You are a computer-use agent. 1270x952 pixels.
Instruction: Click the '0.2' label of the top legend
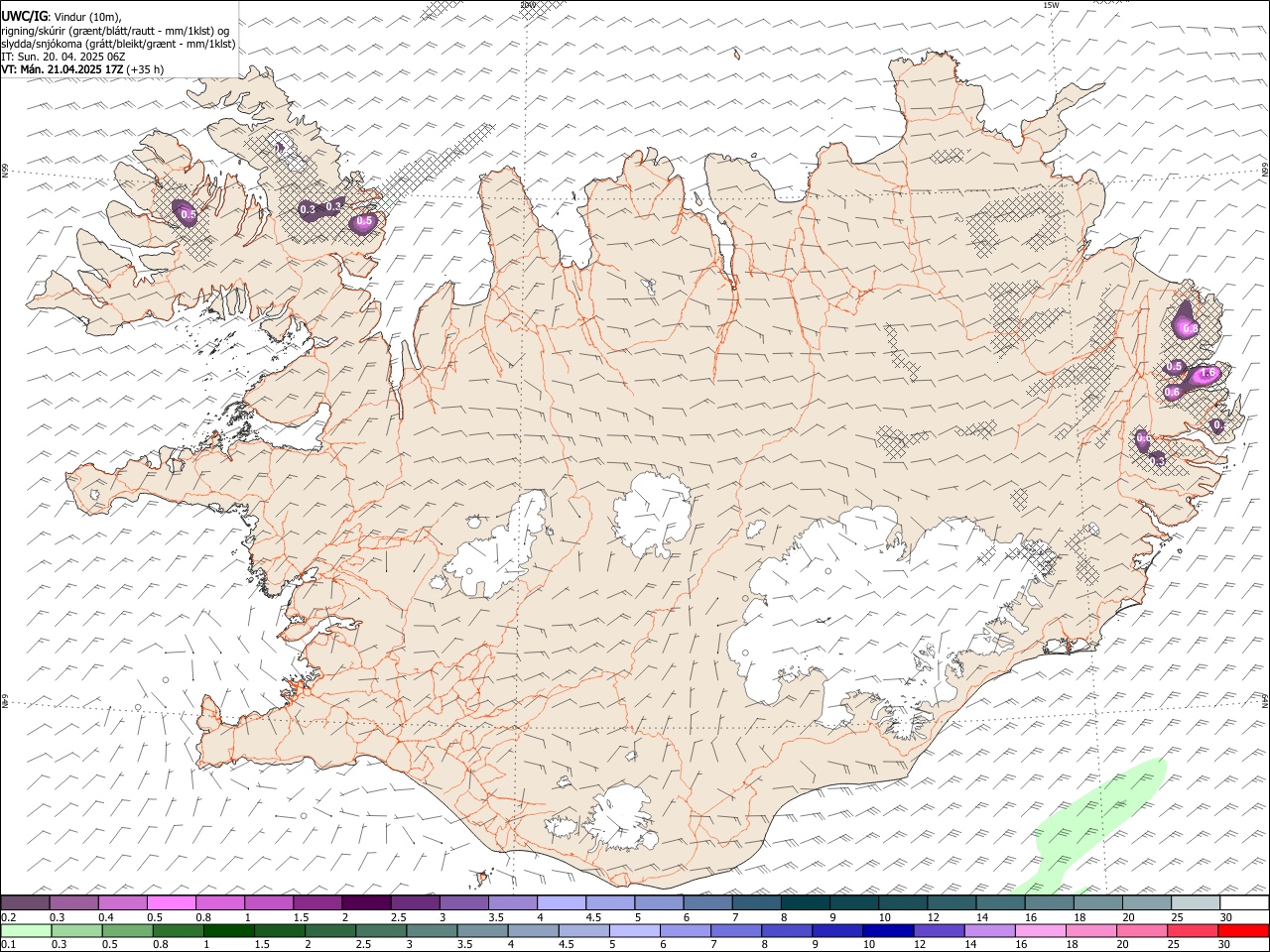9,917
